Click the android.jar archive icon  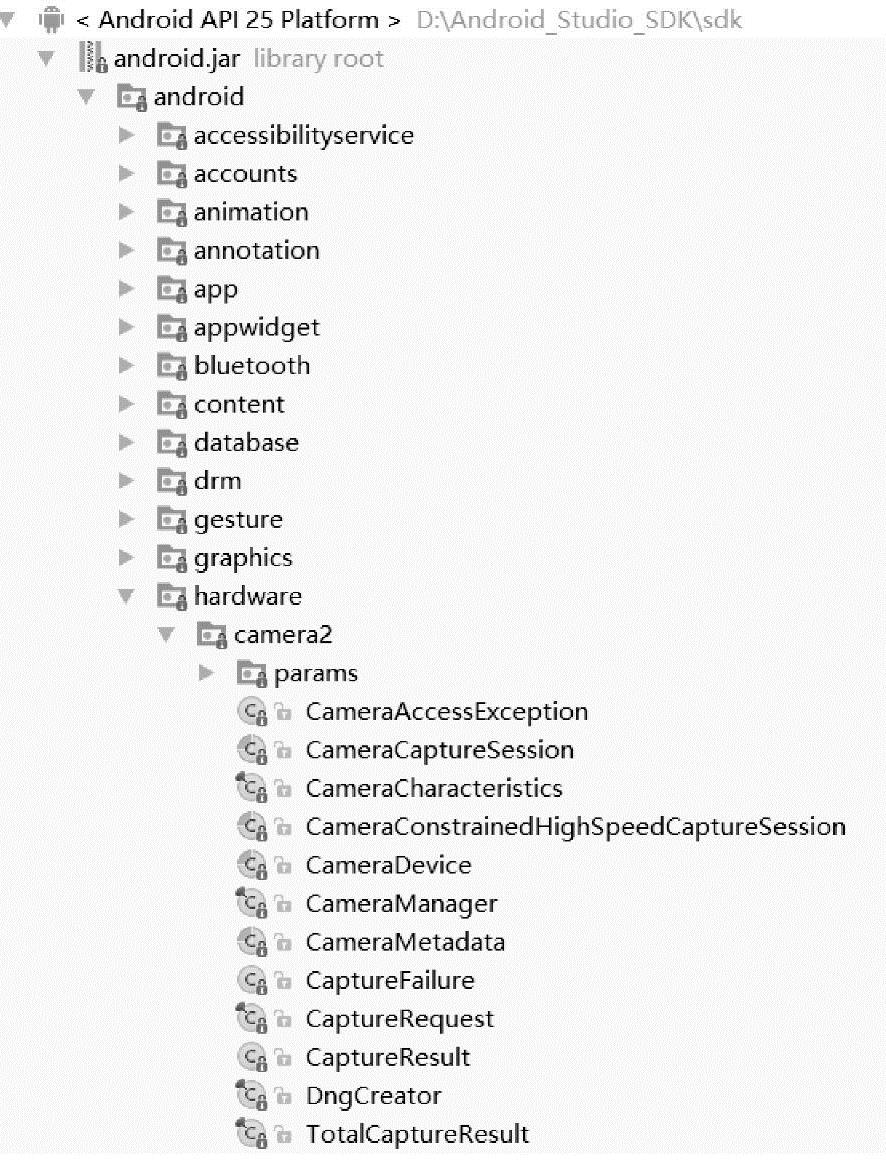[x=93, y=59]
